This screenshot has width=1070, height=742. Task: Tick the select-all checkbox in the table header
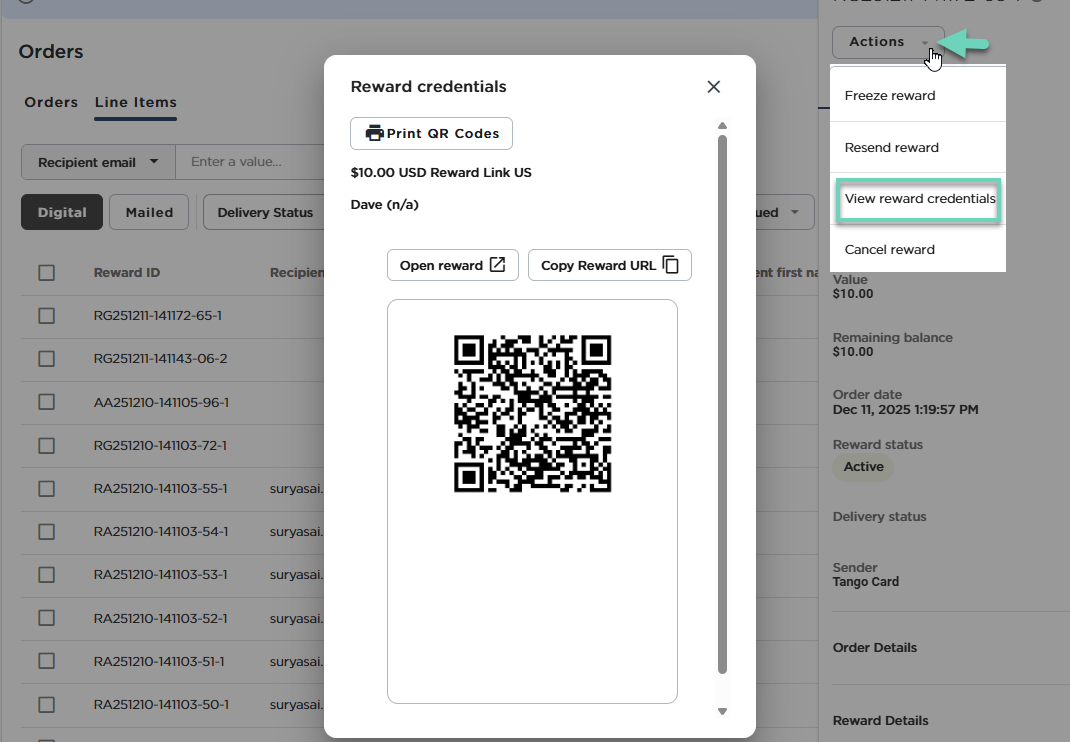click(x=46, y=273)
